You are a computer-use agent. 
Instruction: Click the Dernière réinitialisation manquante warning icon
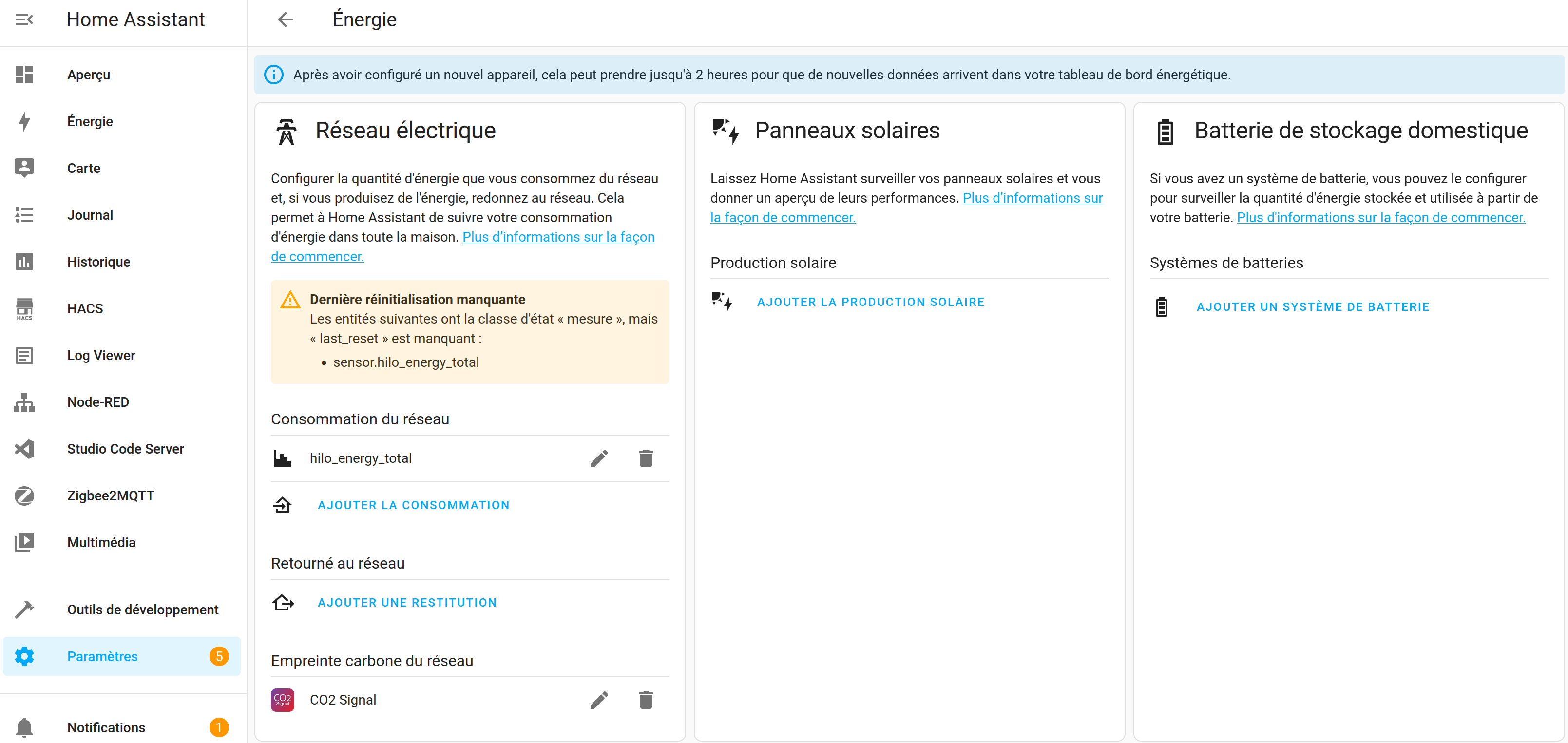(x=290, y=299)
